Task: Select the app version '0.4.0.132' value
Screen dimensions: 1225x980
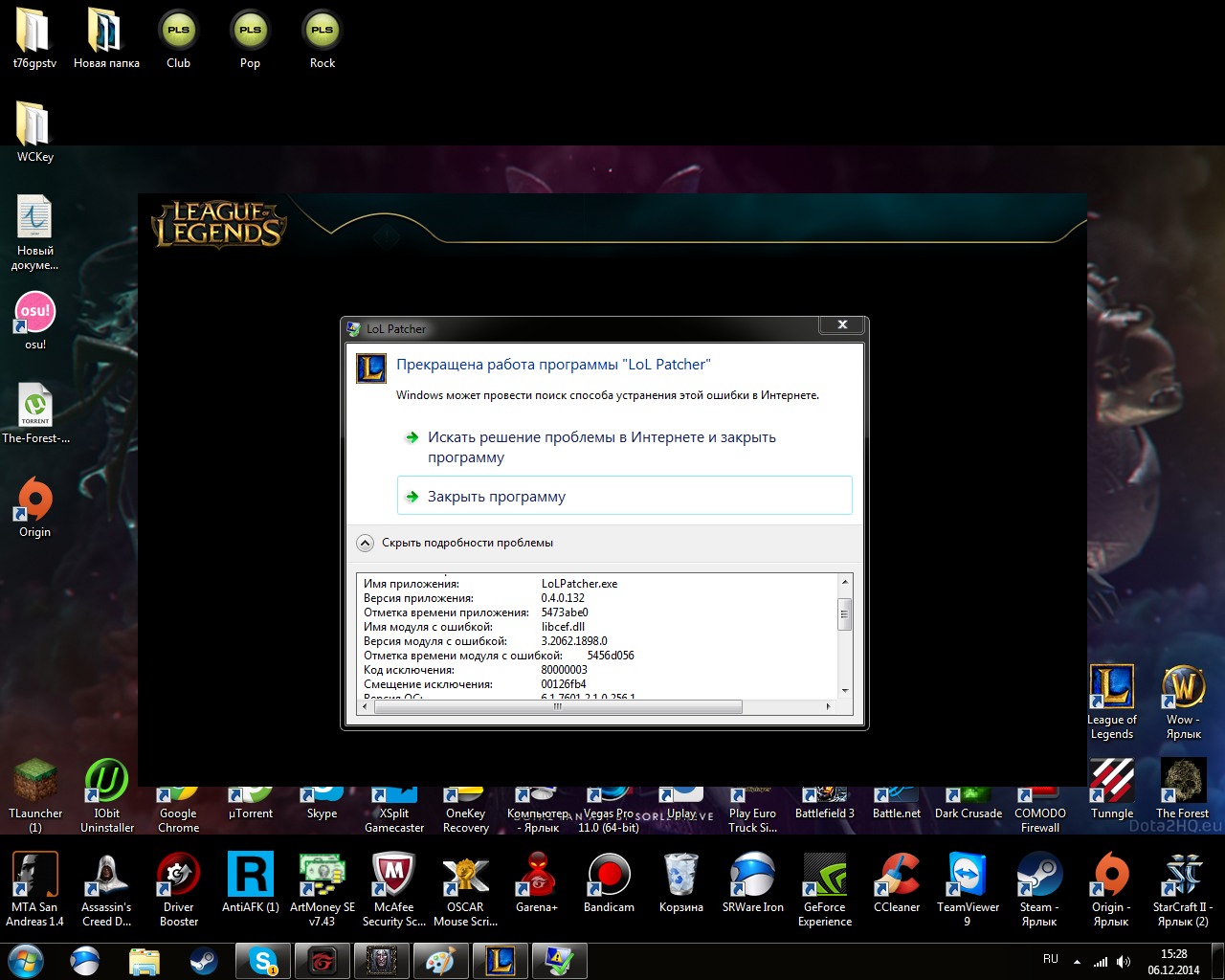Action: click(563, 598)
